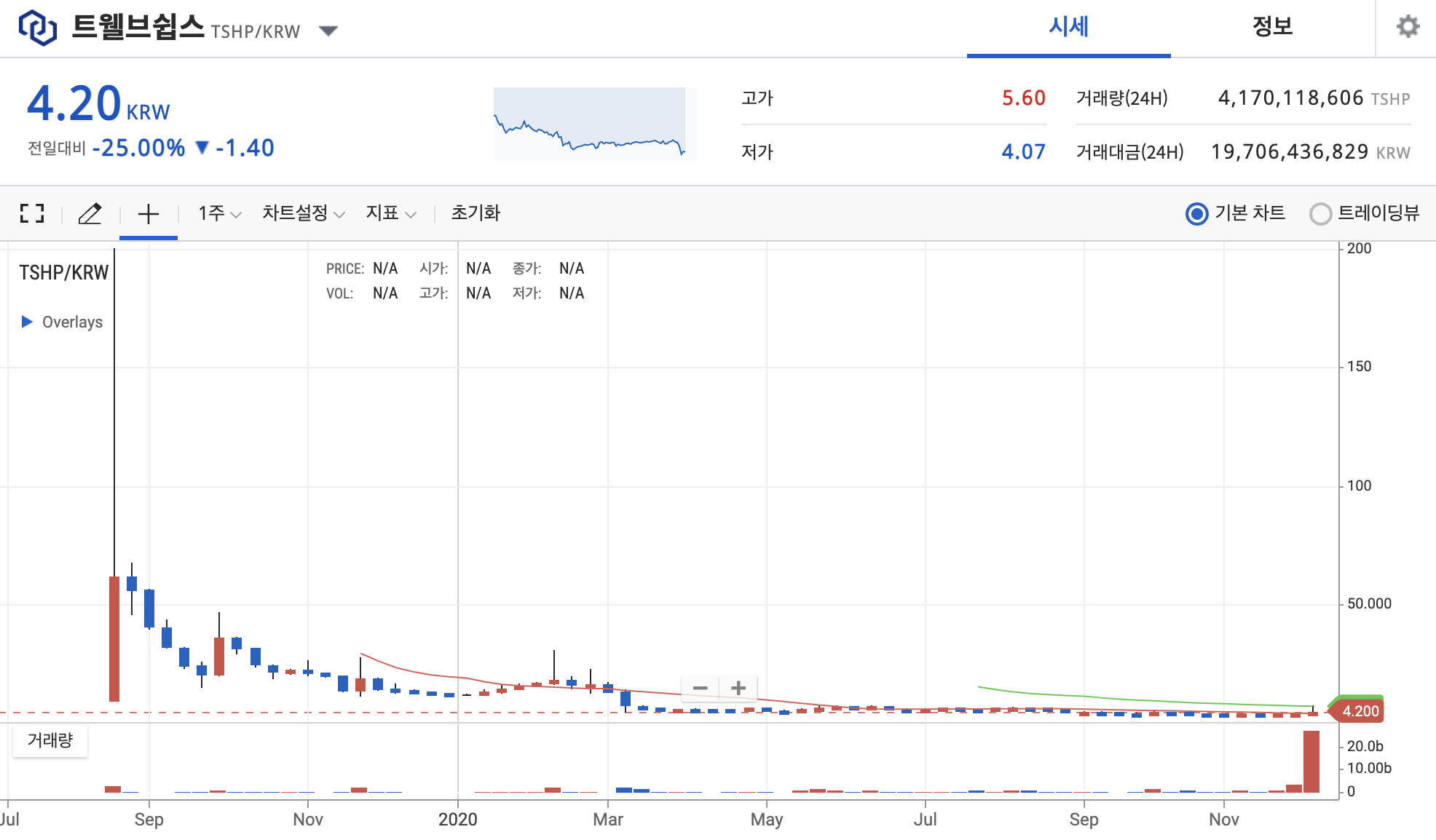The width and height of the screenshot is (1436, 840).
Task: Toggle fullscreen chart mode icon
Action: coord(32,213)
